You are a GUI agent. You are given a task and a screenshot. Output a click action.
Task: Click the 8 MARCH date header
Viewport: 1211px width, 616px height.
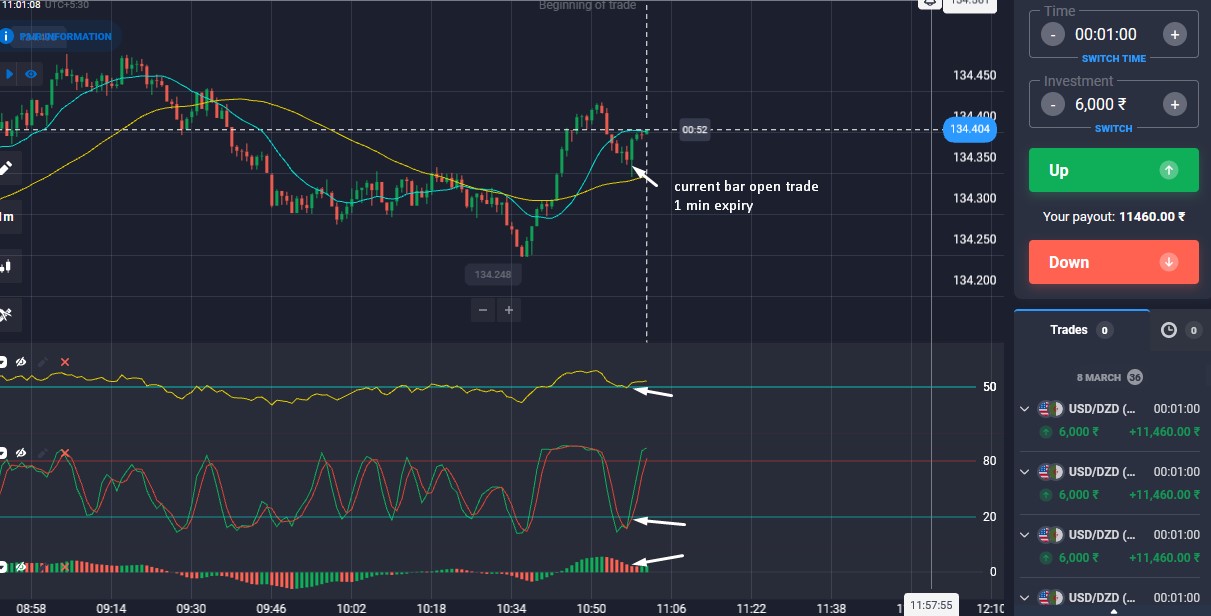pyautogui.click(x=1098, y=377)
